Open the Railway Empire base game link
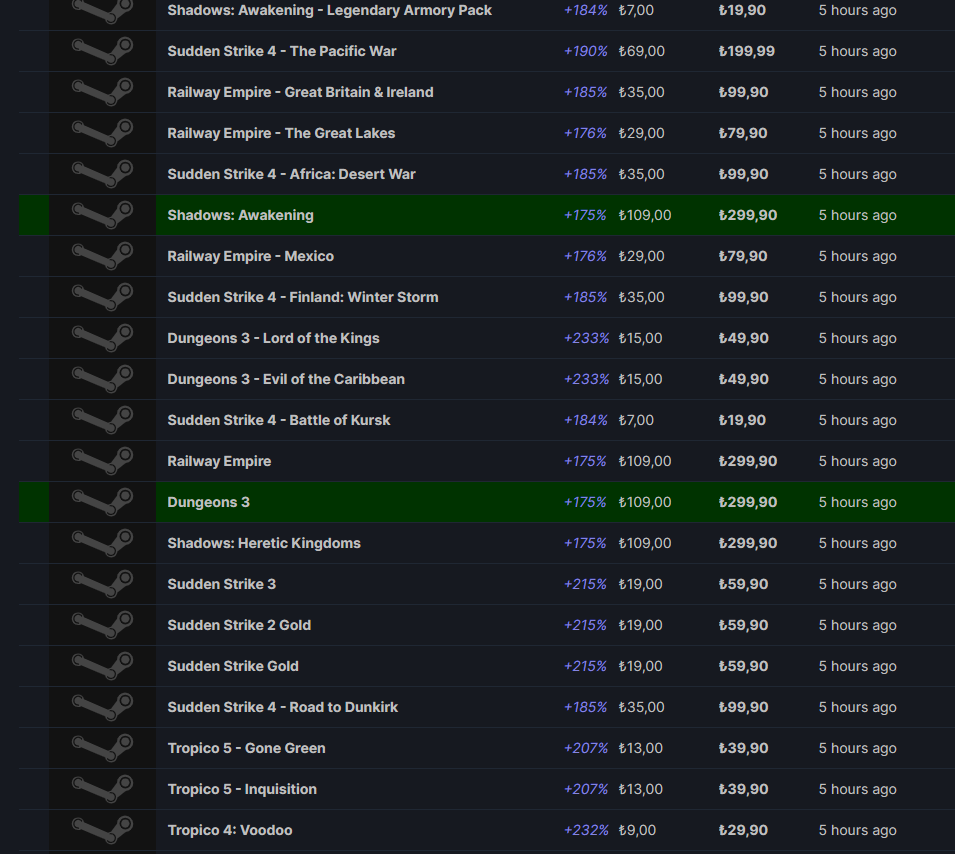Viewport: 955px width, 854px height. point(219,461)
